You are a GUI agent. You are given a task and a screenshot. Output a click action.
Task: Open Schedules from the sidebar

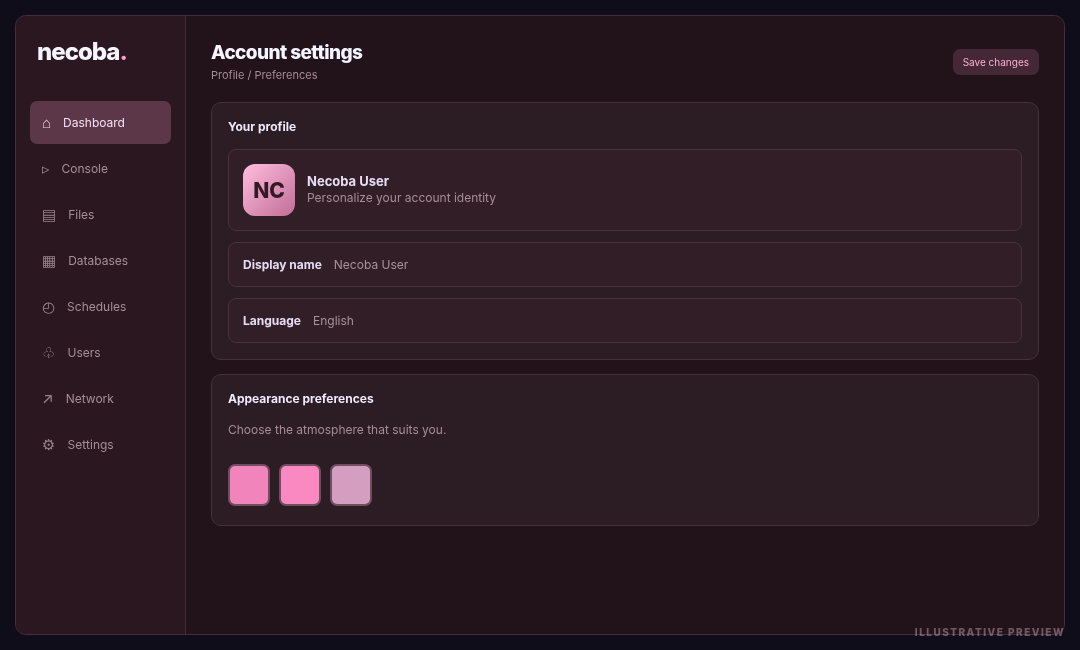point(101,307)
